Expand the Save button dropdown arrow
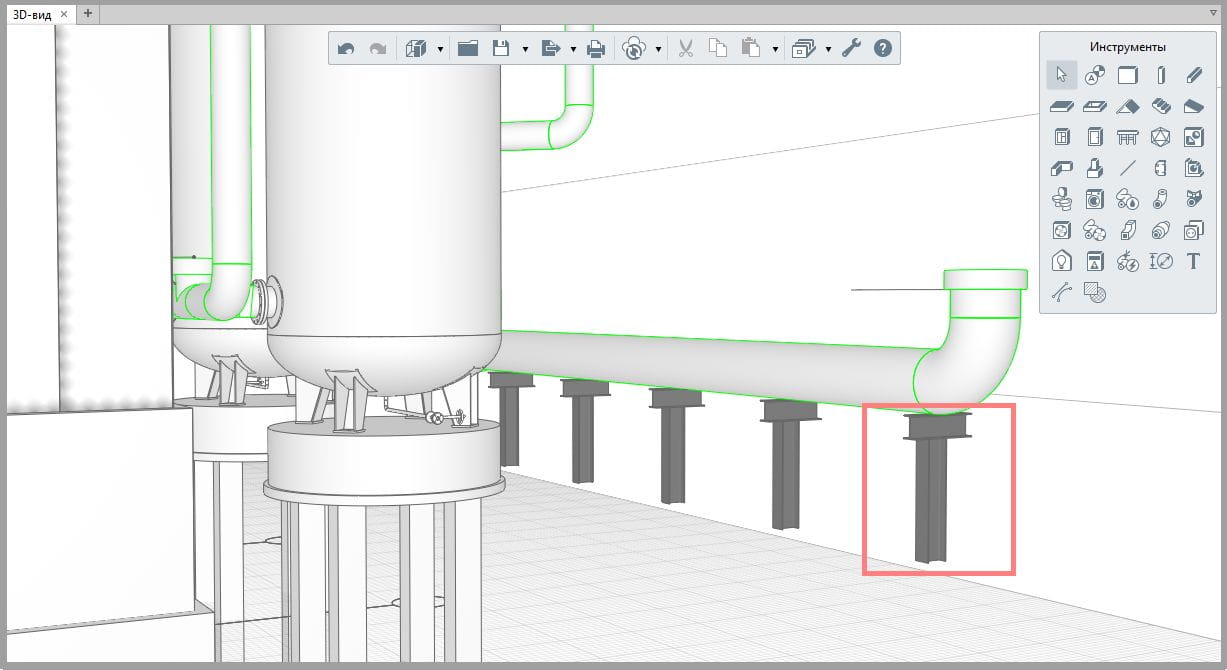Image resolution: width=1227 pixels, height=670 pixels. coord(525,49)
